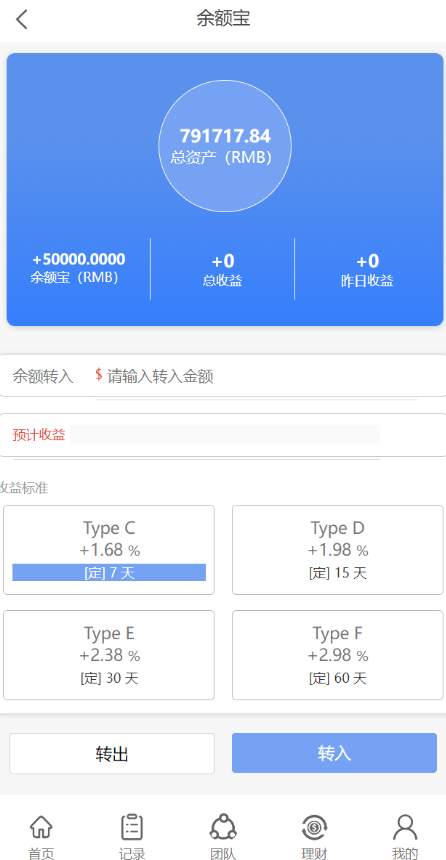Screen dimensions: 446x860
Task: Tap the 总收益 total earnings value
Action: 223,261
